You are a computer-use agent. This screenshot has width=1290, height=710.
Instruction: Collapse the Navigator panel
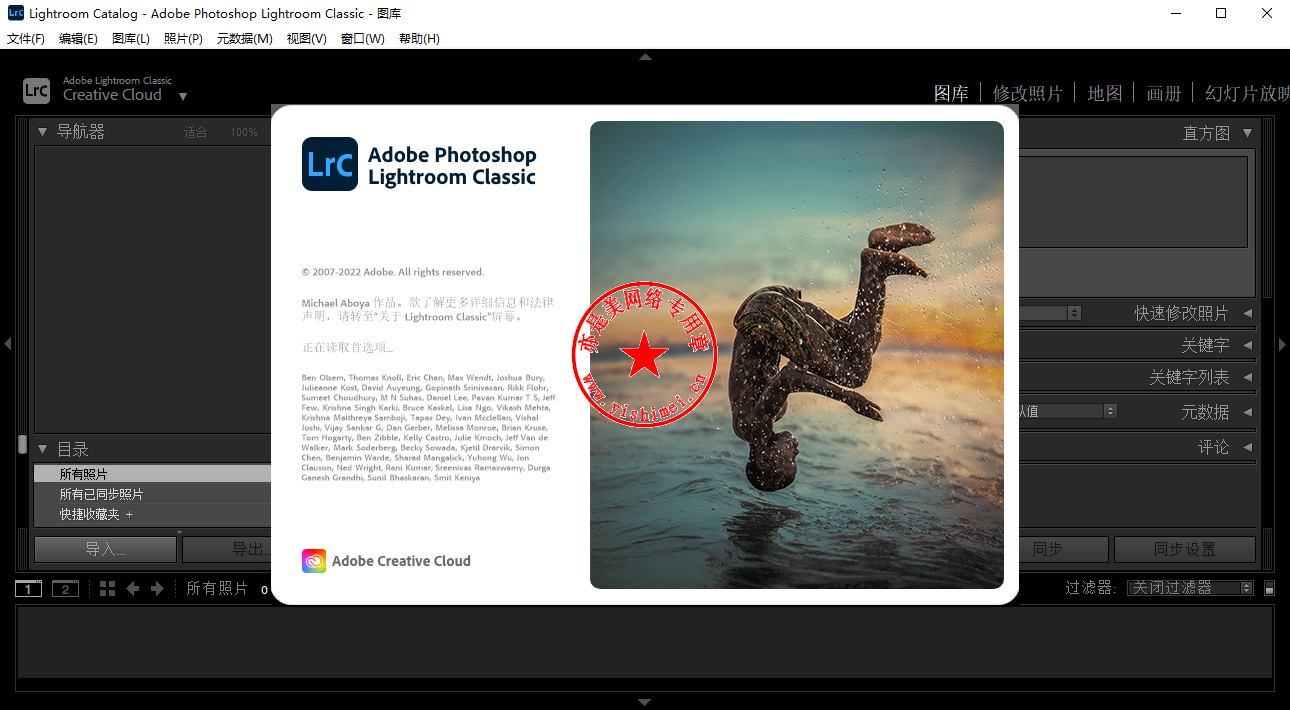point(42,132)
